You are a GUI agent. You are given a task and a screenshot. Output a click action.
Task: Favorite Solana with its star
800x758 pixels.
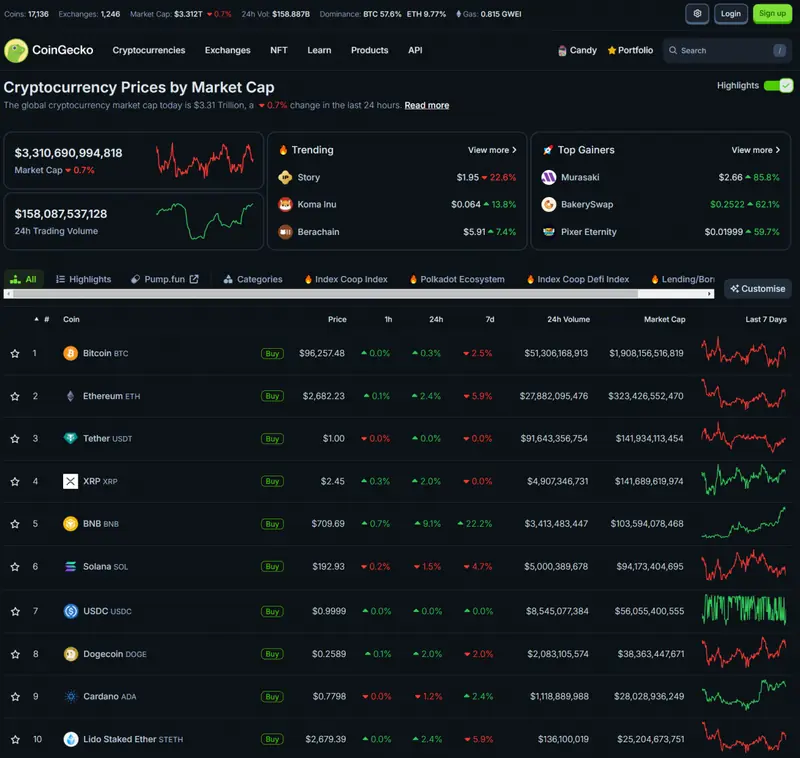pyautogui.click(x=15, y=567)
